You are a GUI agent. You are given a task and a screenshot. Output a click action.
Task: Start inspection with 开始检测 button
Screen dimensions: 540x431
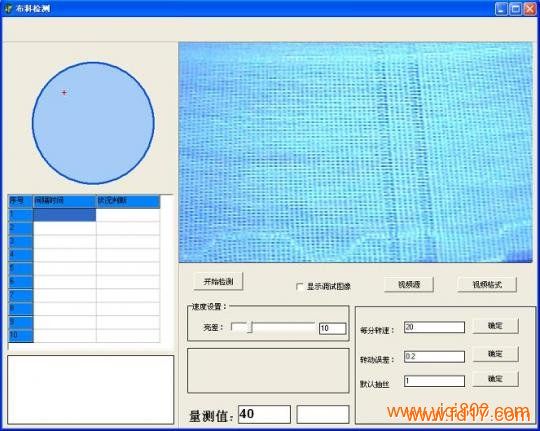218,281
